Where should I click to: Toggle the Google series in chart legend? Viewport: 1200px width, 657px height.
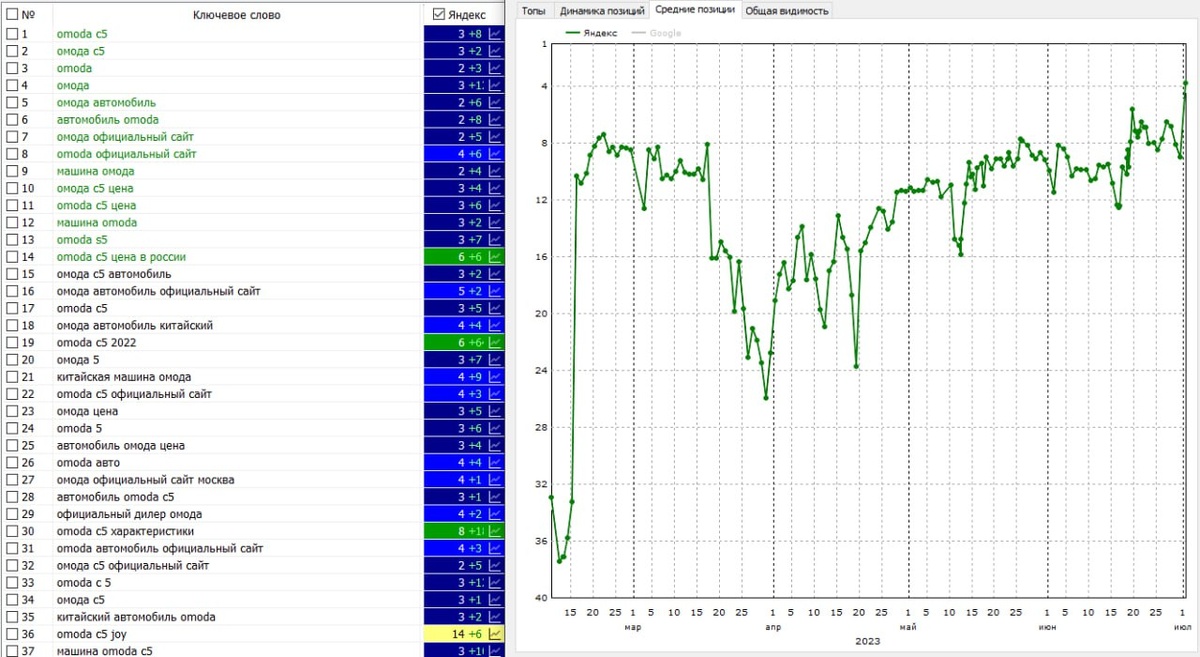656,33
